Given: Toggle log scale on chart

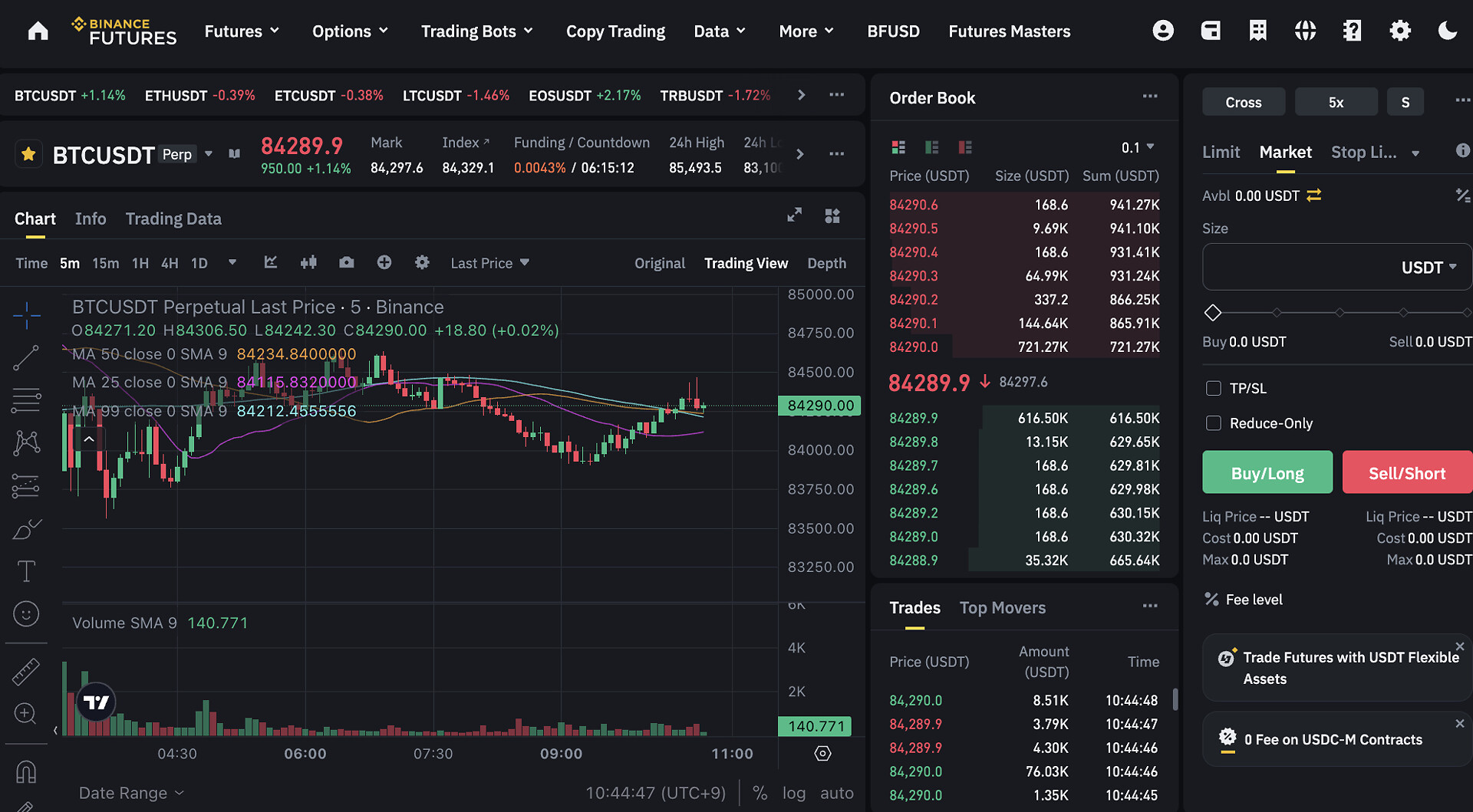Looking at the screenshot, I should (793, 793).
